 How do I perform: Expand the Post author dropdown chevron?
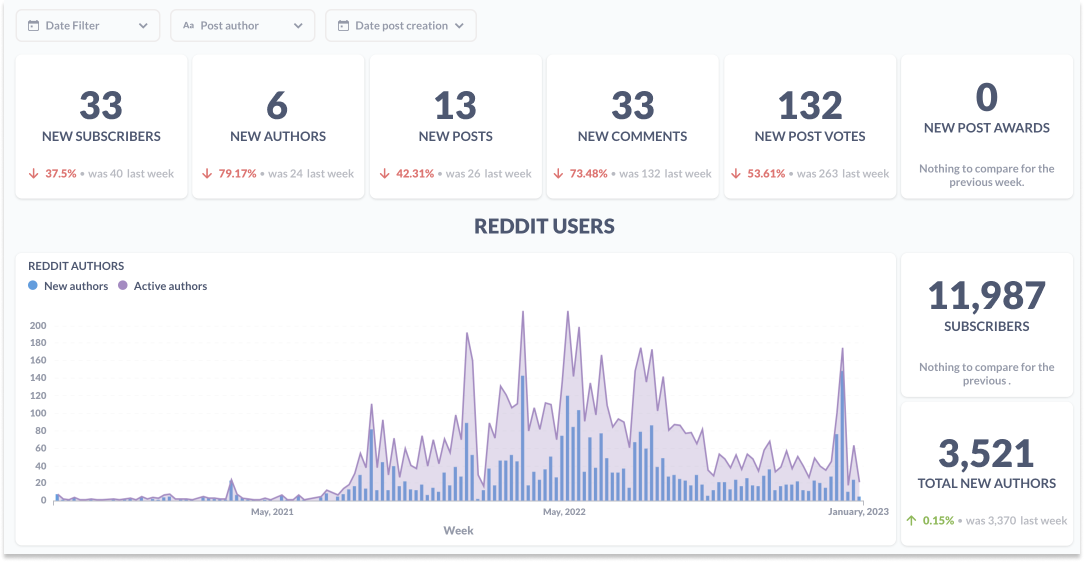(298, 26)
